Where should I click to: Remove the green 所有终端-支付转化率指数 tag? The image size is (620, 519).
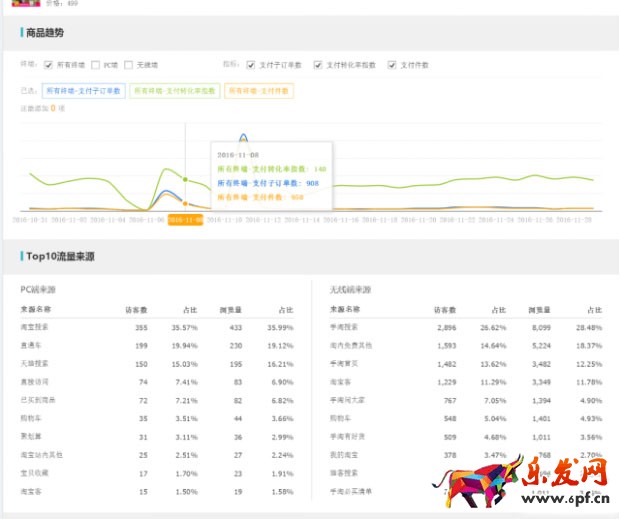(174, 91)
